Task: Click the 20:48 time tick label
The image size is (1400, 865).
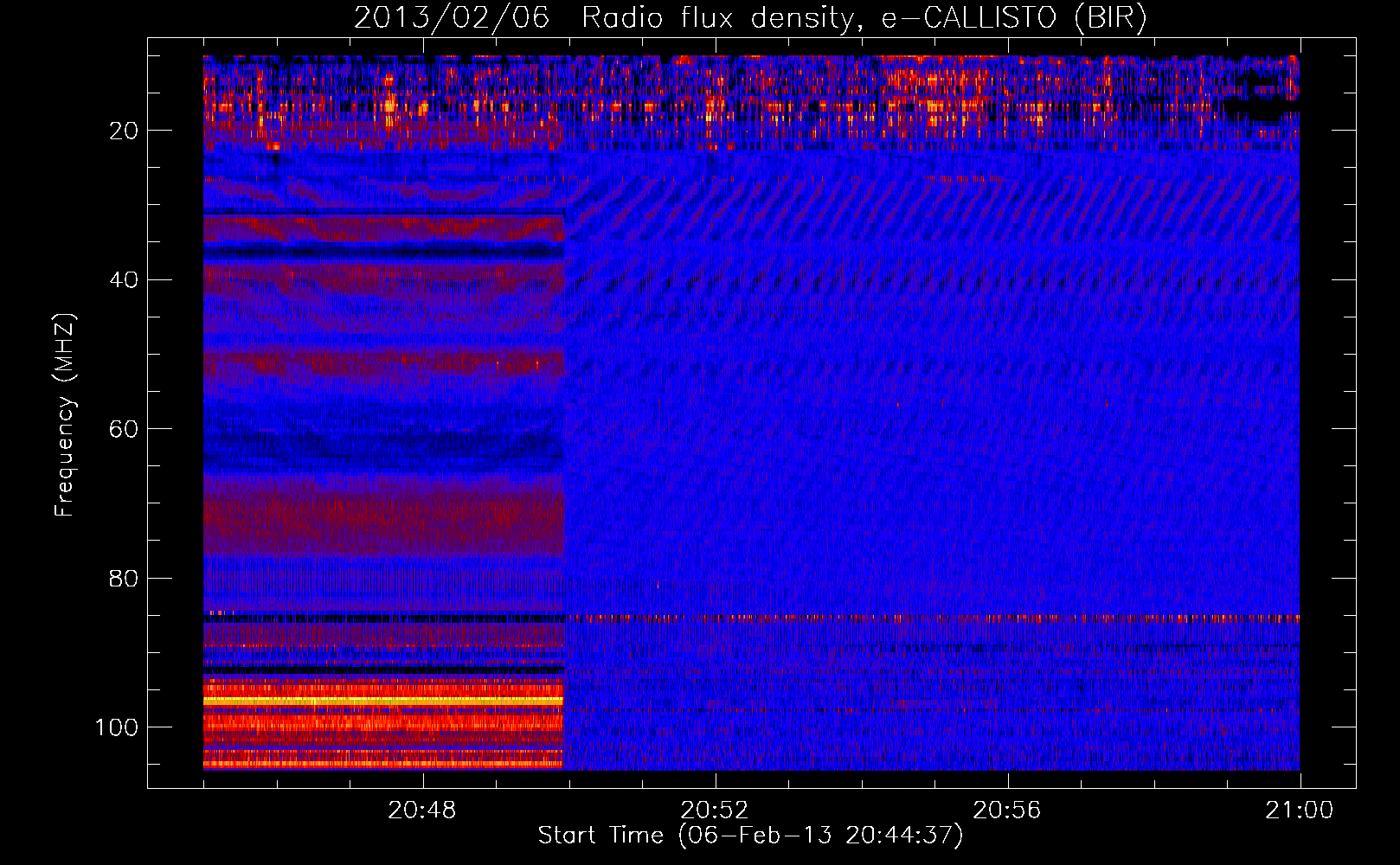Action: (422, 811)
